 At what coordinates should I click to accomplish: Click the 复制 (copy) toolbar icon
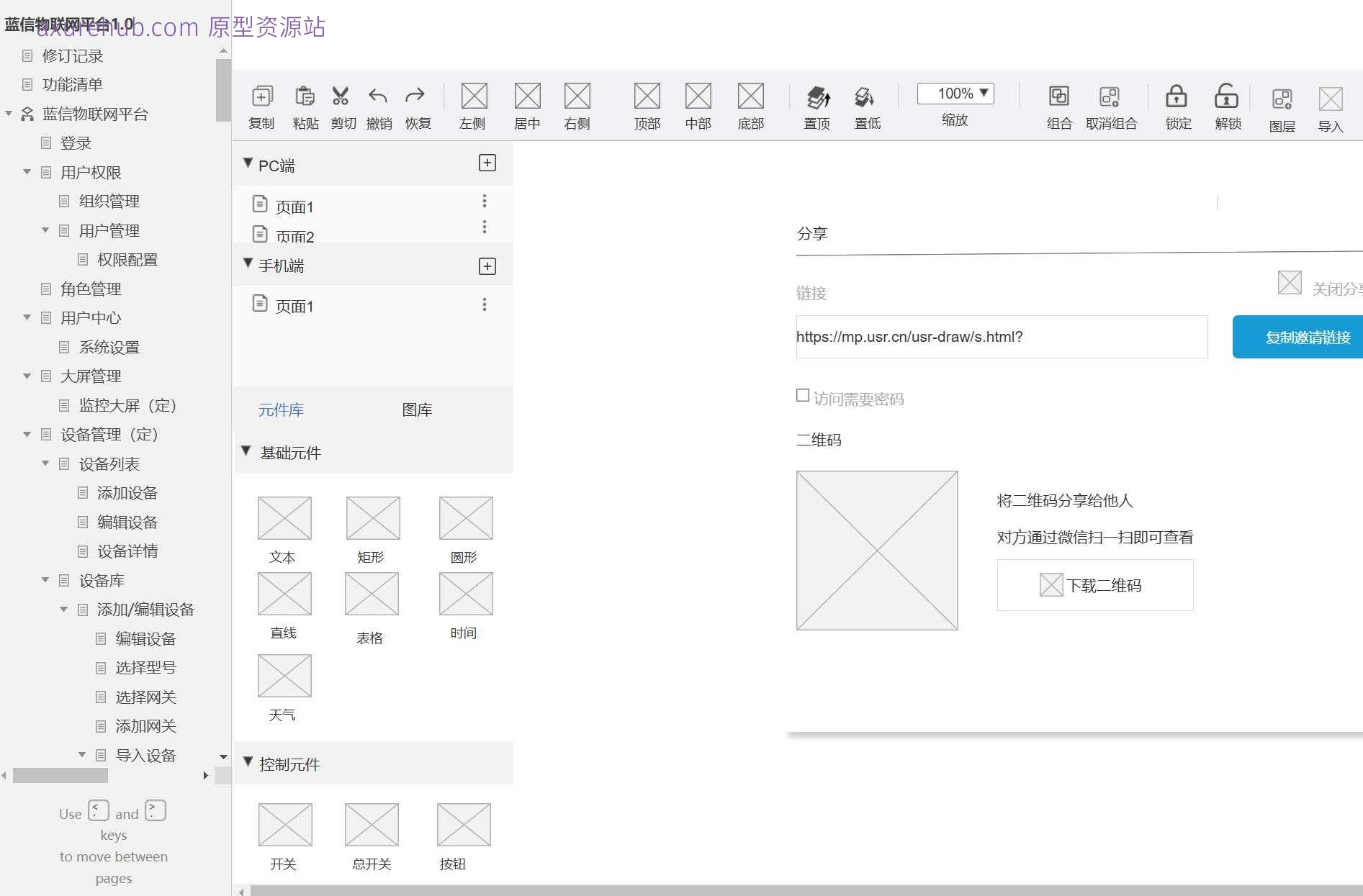pyautogui.click(x=262, y=96)
